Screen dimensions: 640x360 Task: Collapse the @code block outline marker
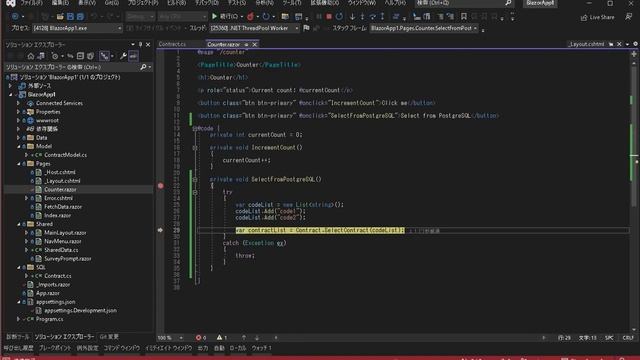[195, 129]
